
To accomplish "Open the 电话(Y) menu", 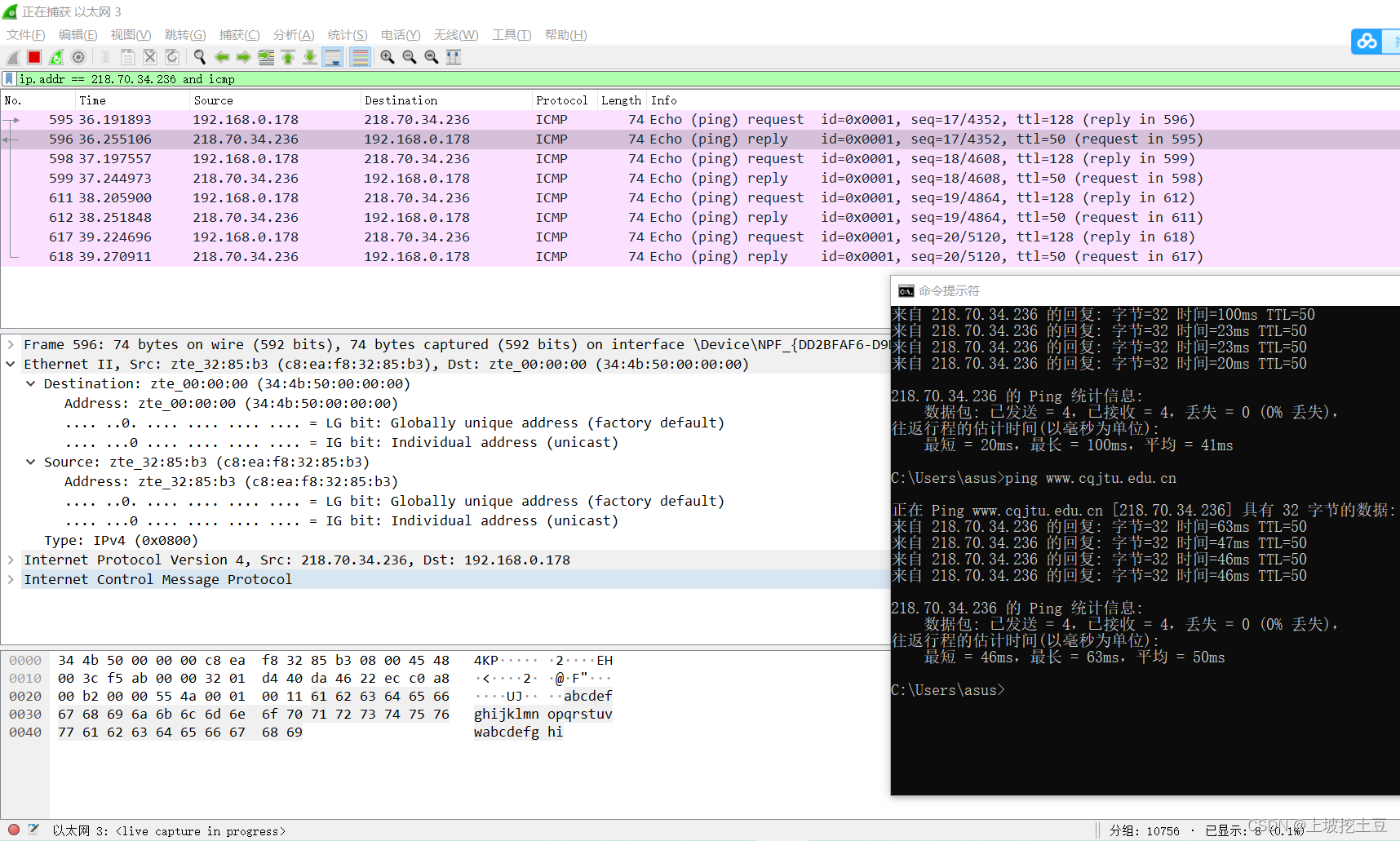I will point(401,35).
